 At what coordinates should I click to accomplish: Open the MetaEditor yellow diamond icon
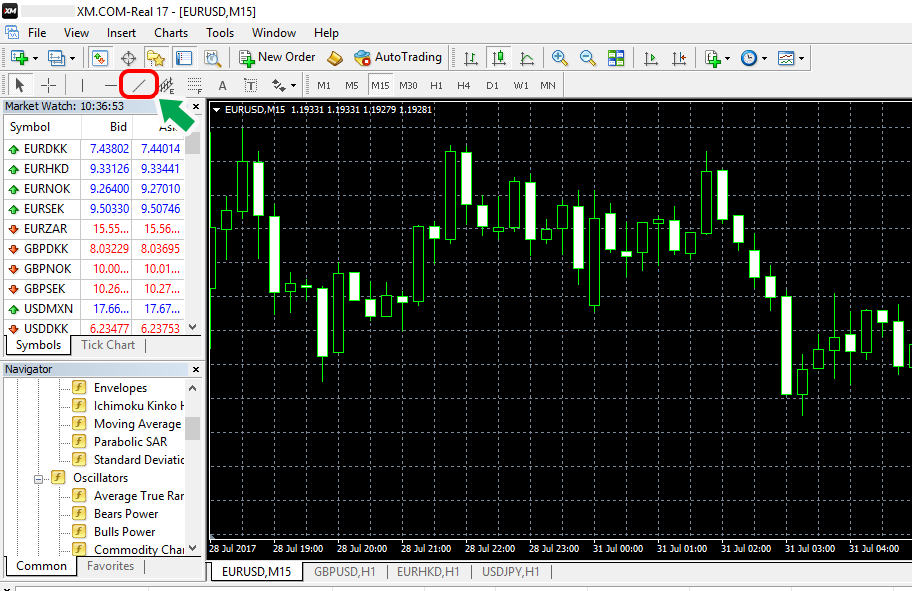click(x=335, y=58)
